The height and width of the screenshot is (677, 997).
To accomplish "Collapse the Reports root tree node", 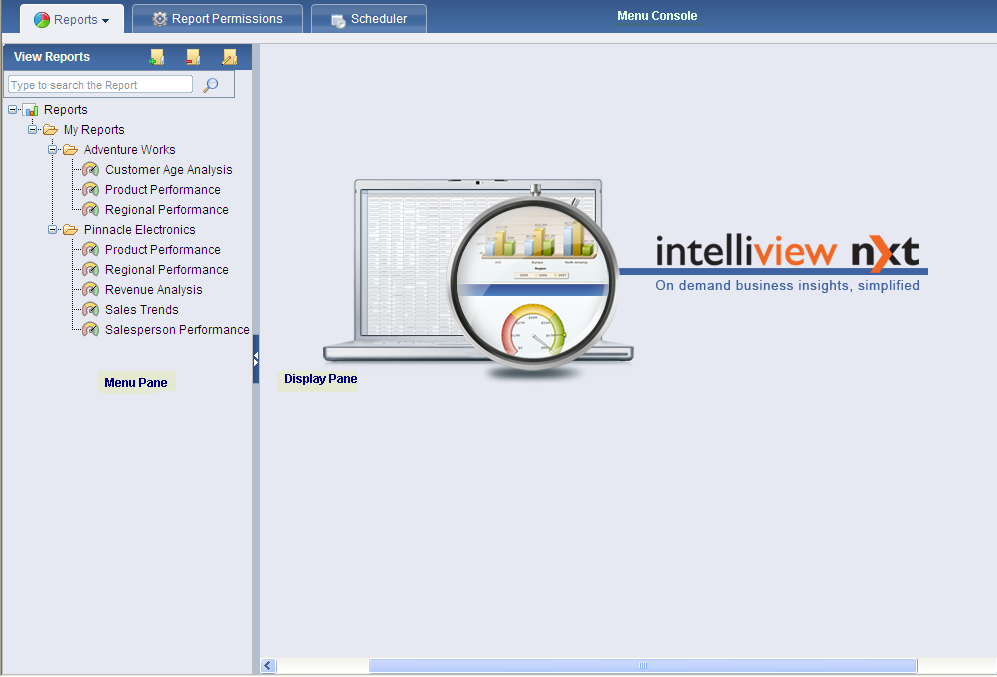I will 13,110.
